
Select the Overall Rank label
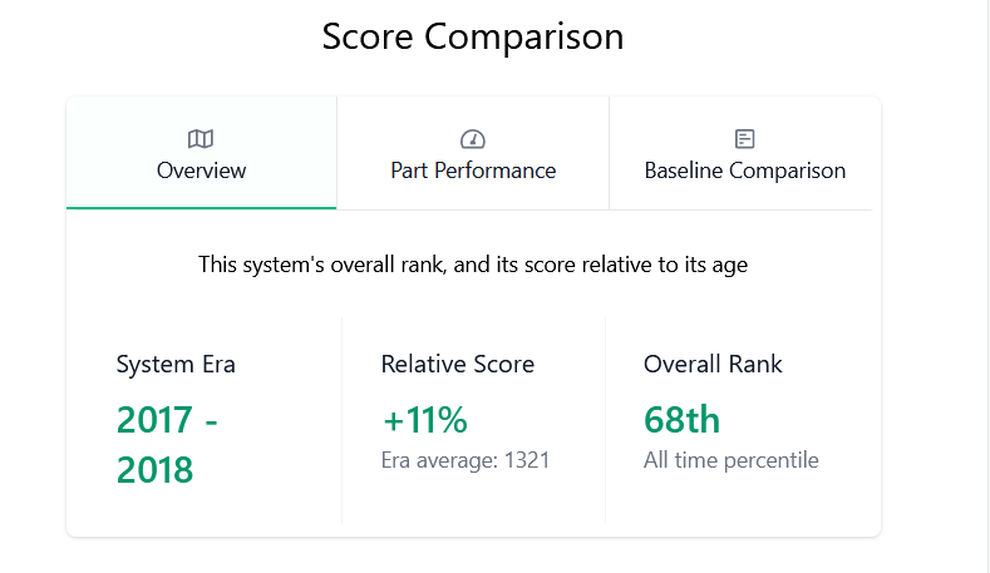pos(713,364)
